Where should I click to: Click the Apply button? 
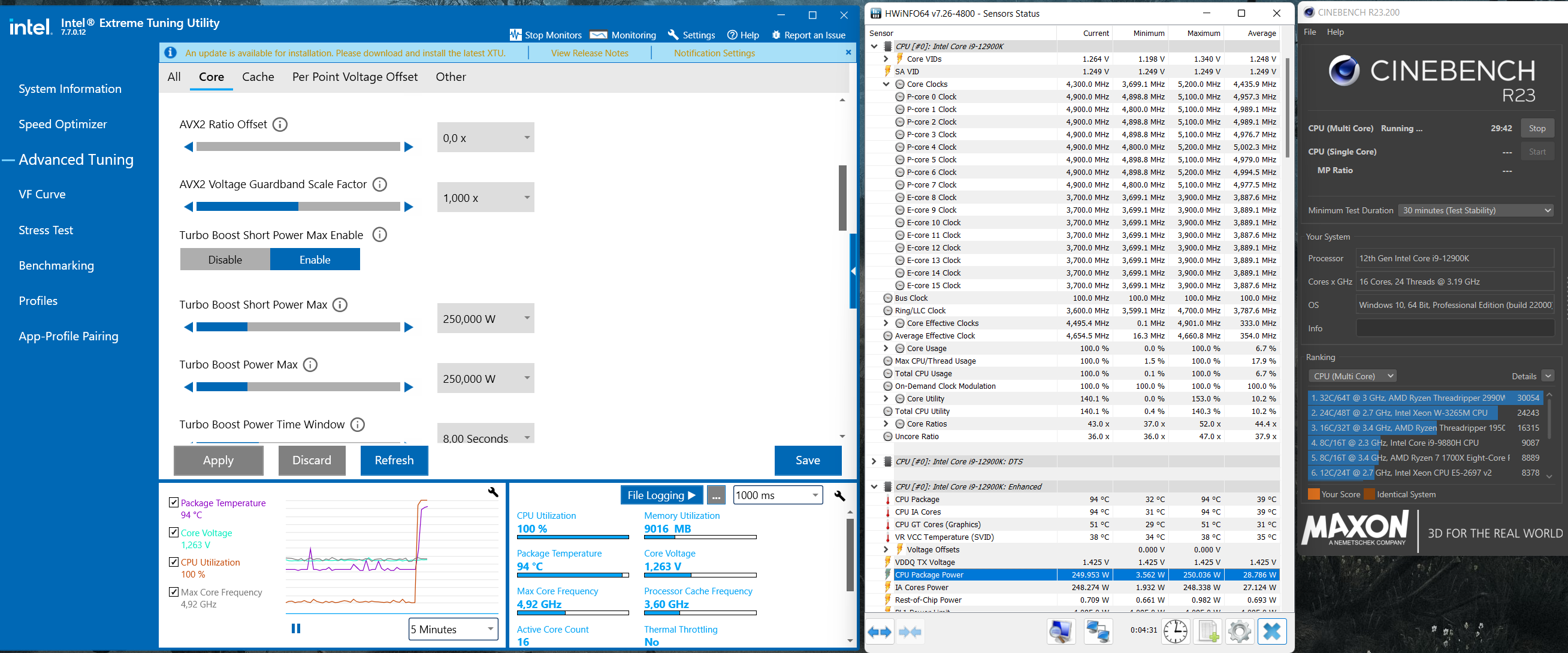tap(218, 461)
